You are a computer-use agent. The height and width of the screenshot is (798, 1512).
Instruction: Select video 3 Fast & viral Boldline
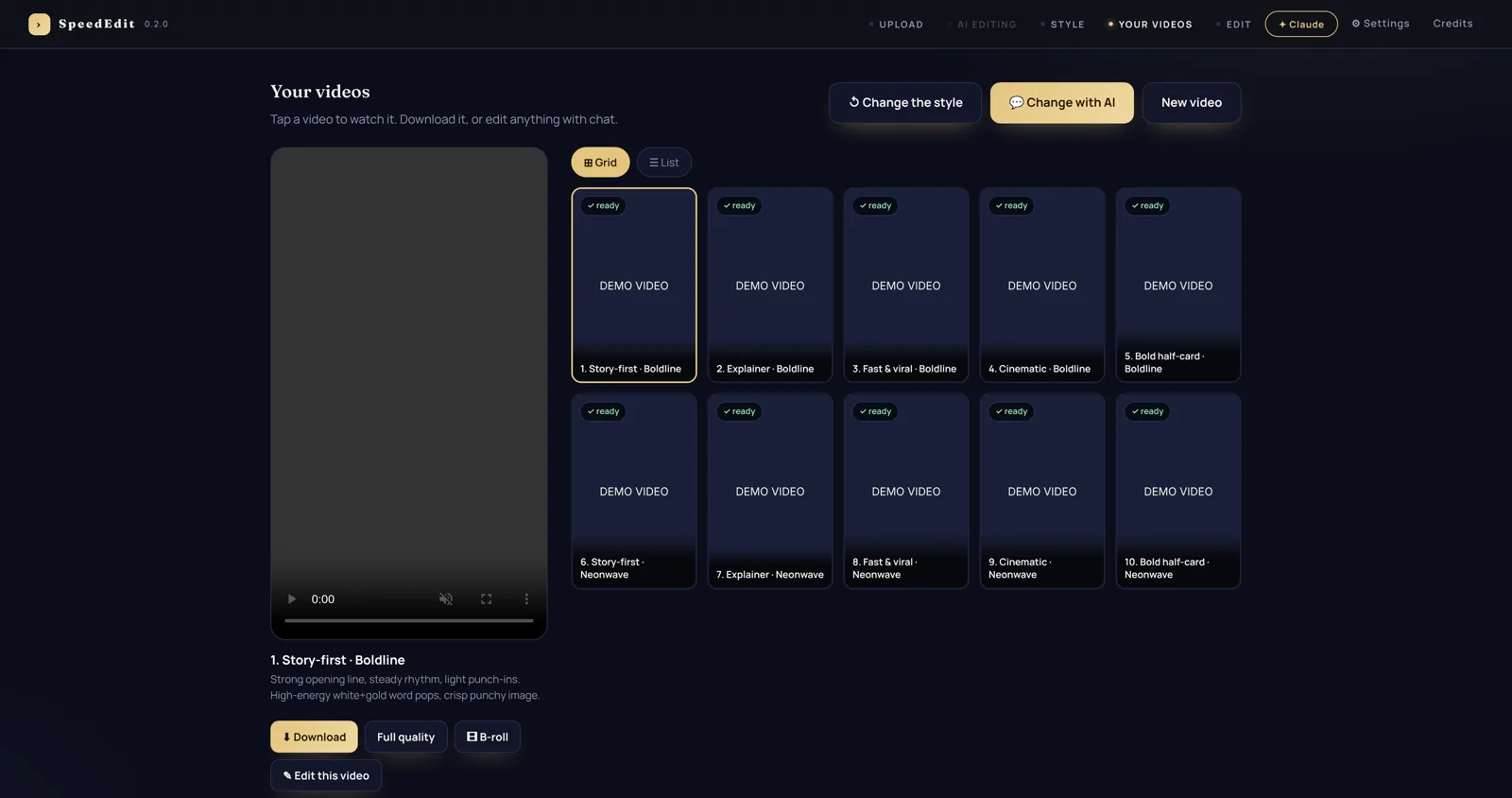(906, 285)
